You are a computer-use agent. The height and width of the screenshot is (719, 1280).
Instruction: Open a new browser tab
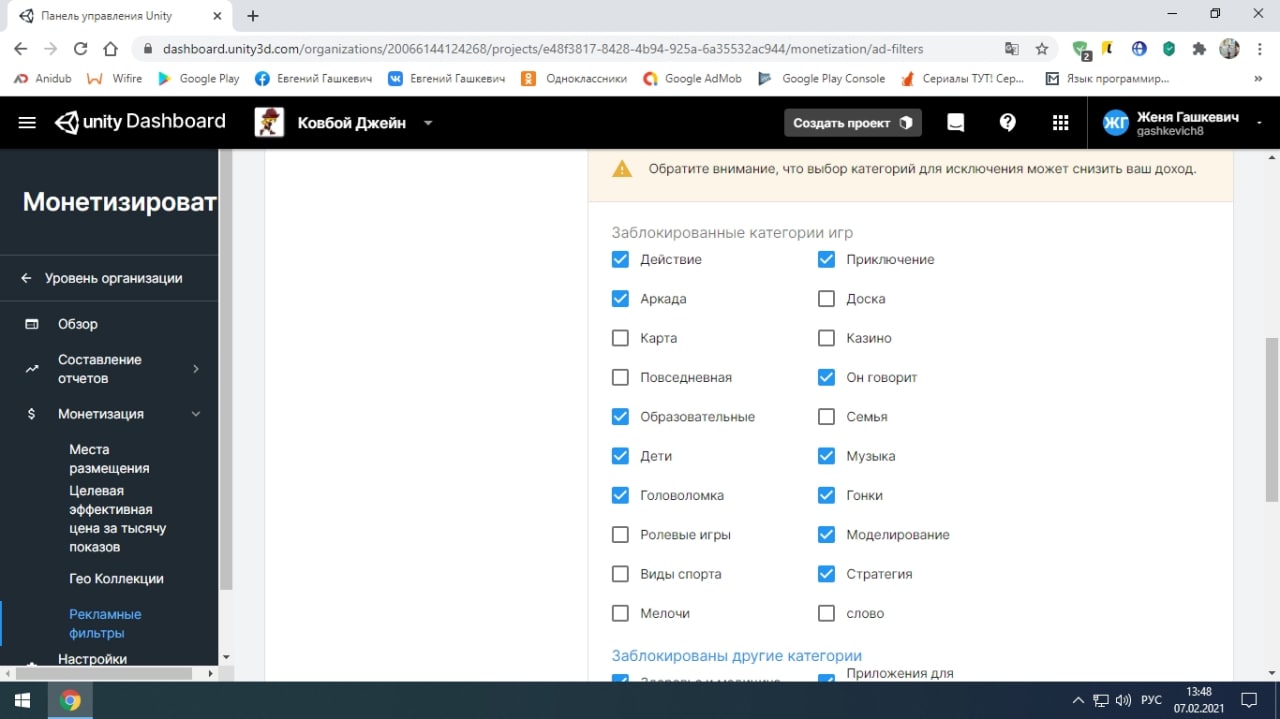pyautogui.click(x=253, y=16)
